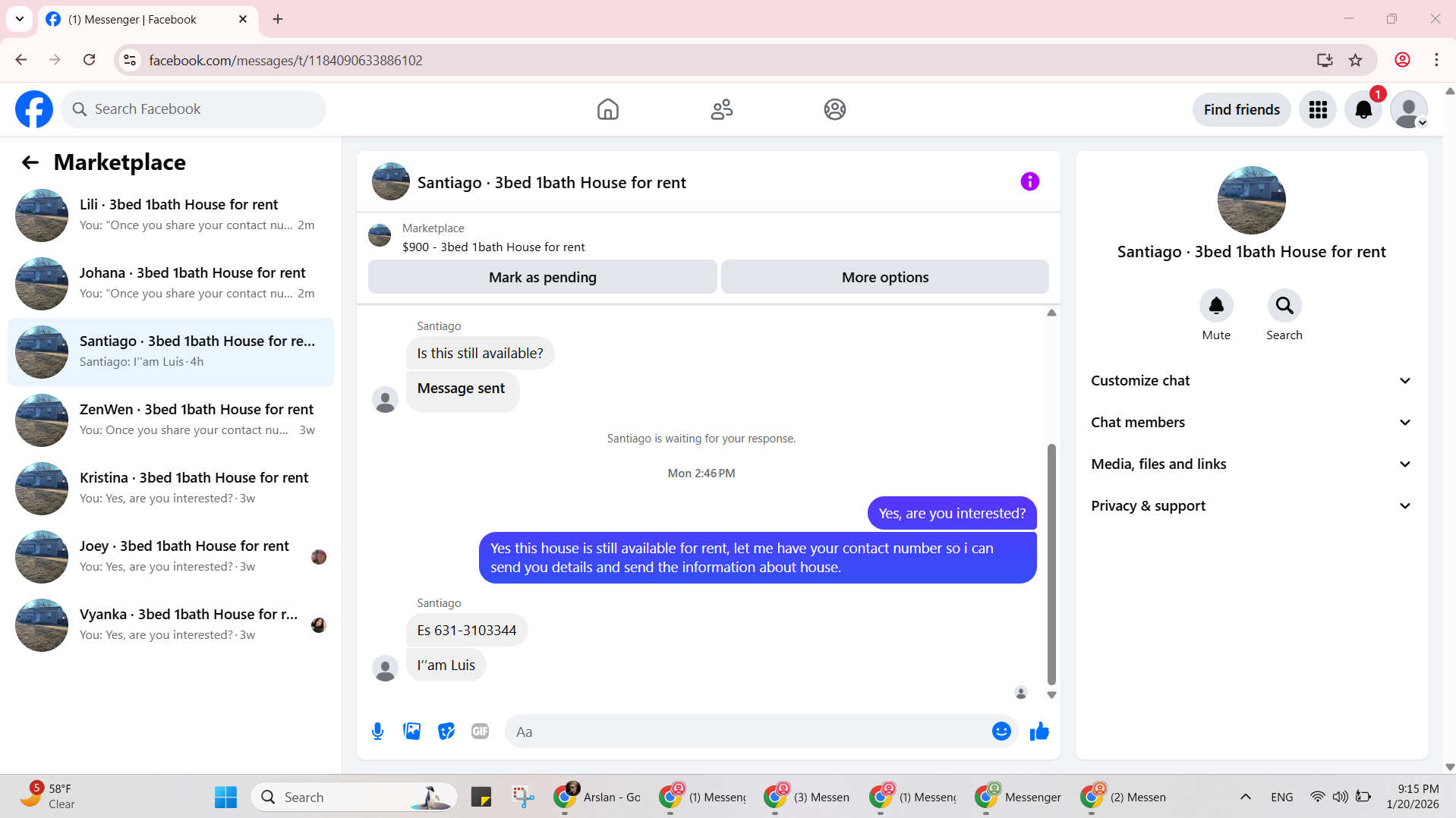Mute this conversation
This screenshot has height=818, width=1456.
[1216, 306]
